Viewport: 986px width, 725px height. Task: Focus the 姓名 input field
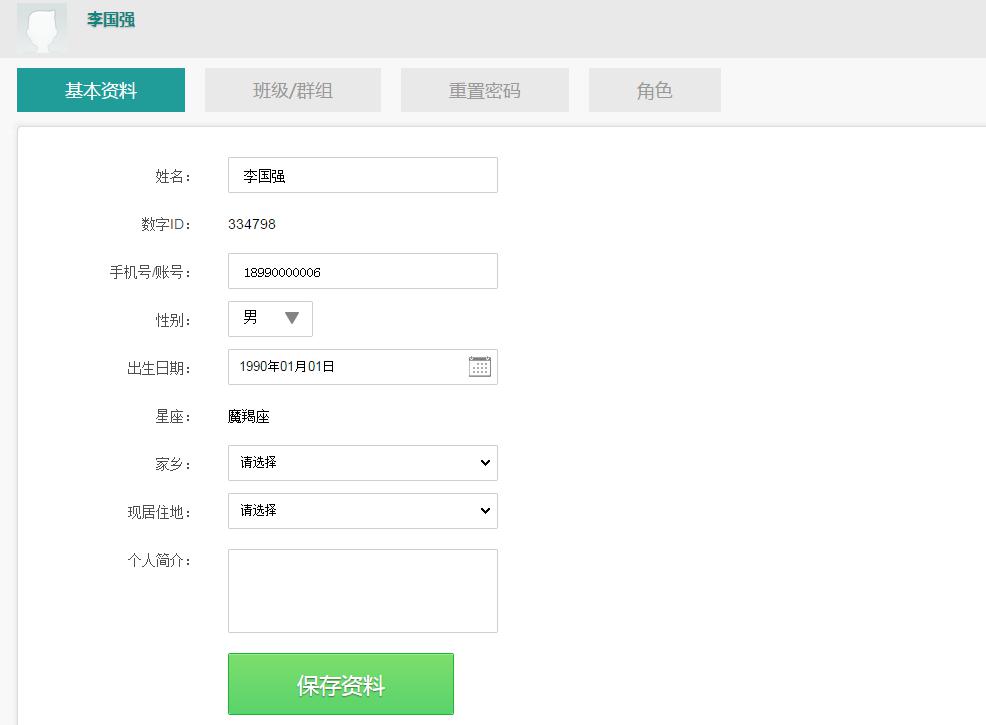pos(363,175)
